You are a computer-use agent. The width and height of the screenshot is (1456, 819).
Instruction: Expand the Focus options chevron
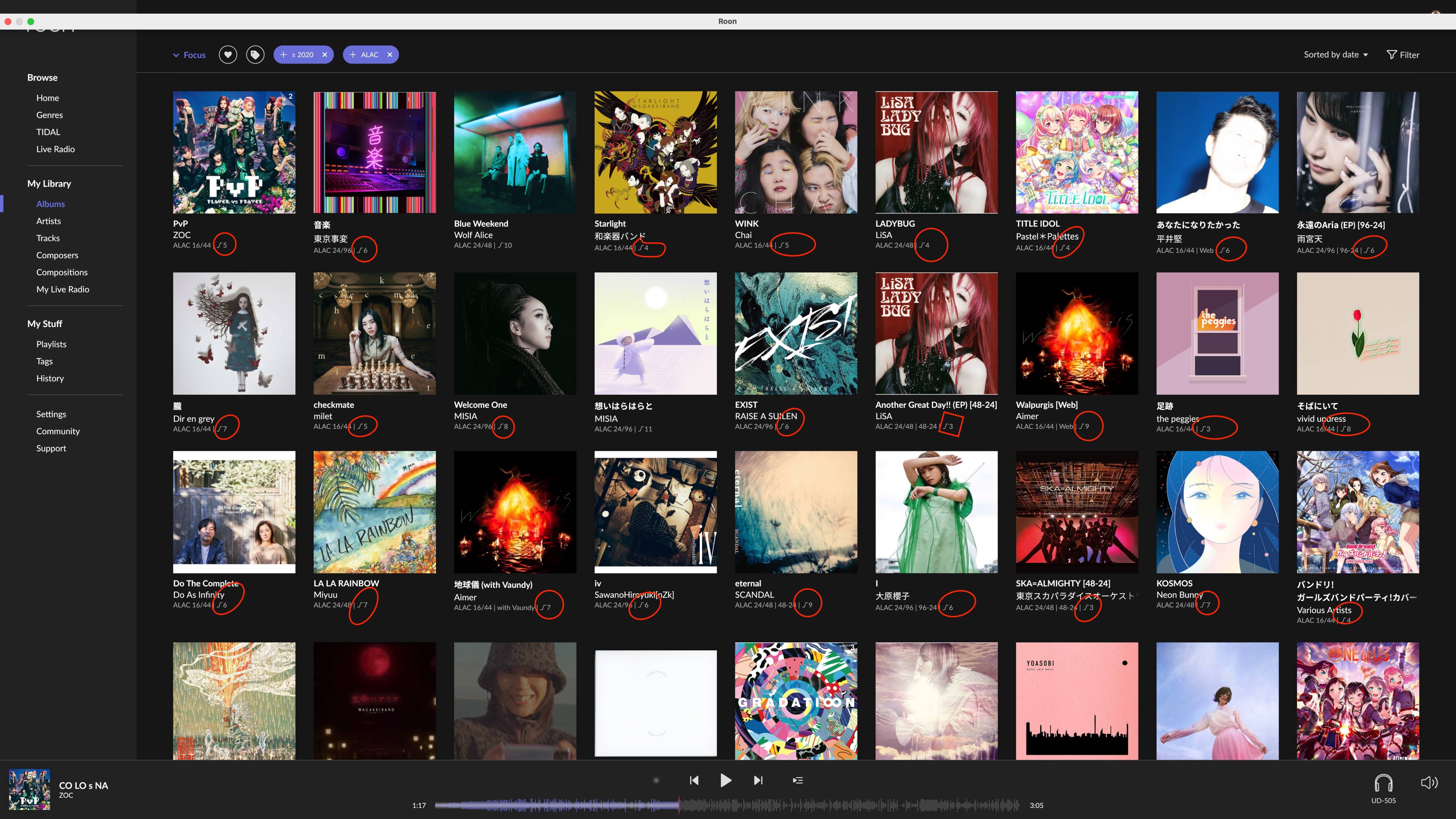pyautogui.click(x=176, y=55)
